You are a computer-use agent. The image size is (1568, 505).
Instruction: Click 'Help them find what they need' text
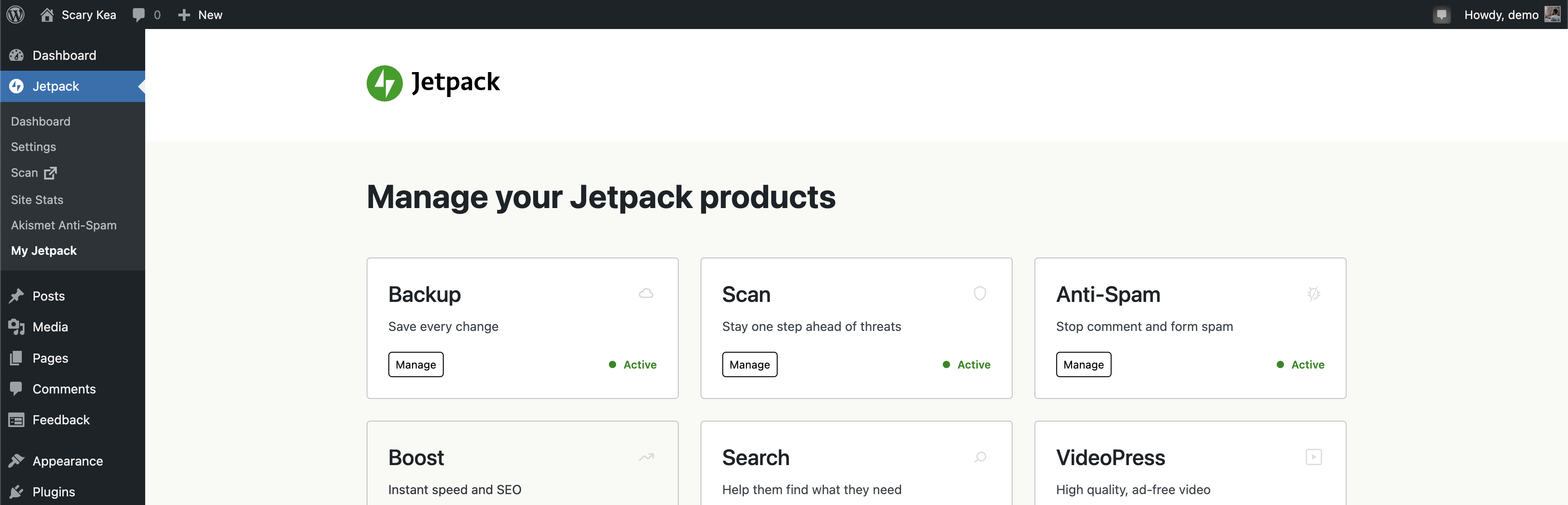[x=811, y=490]
